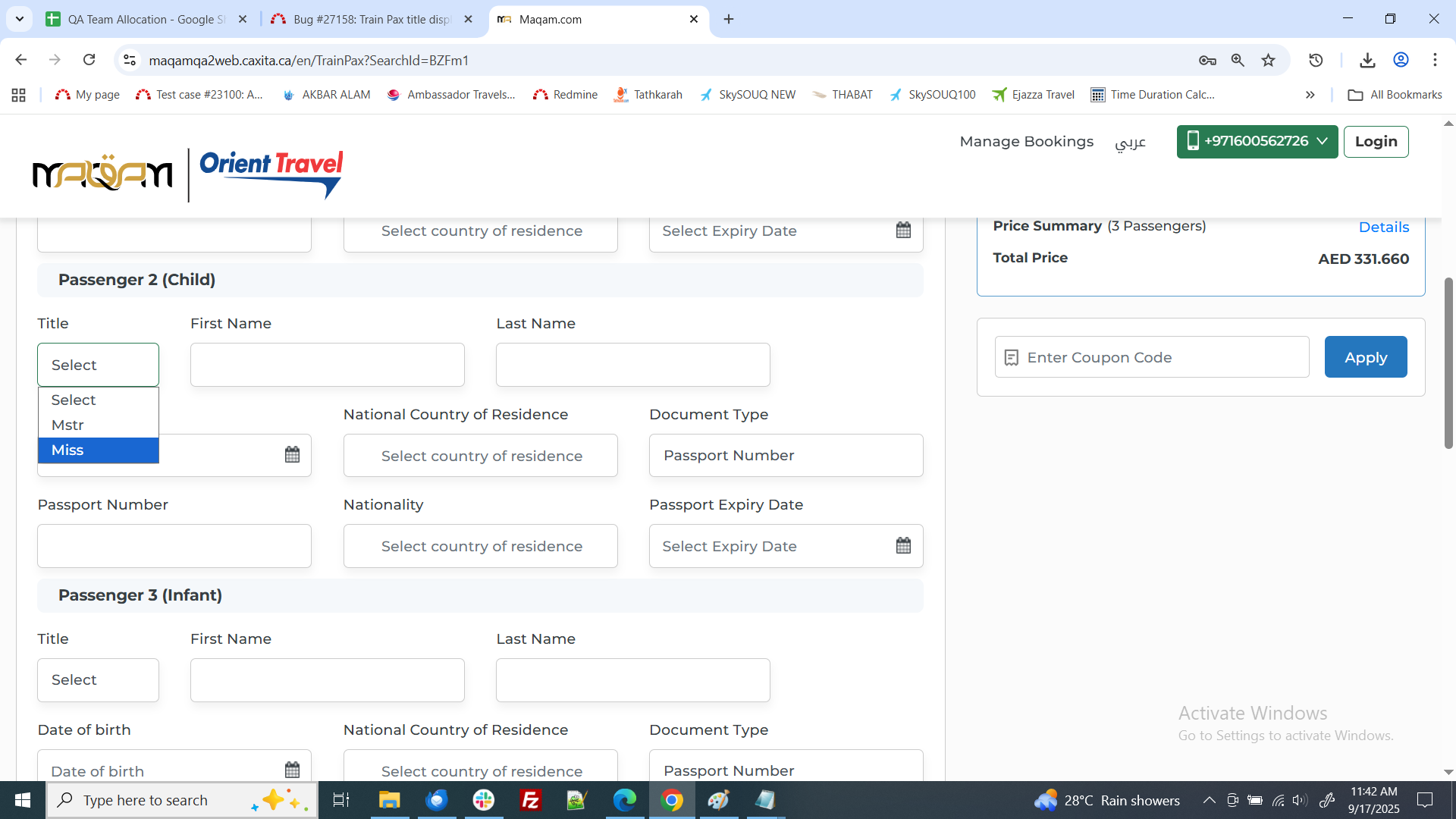
Task: Switch to QA Team Allocation tab
Action: tap(146, 20)
